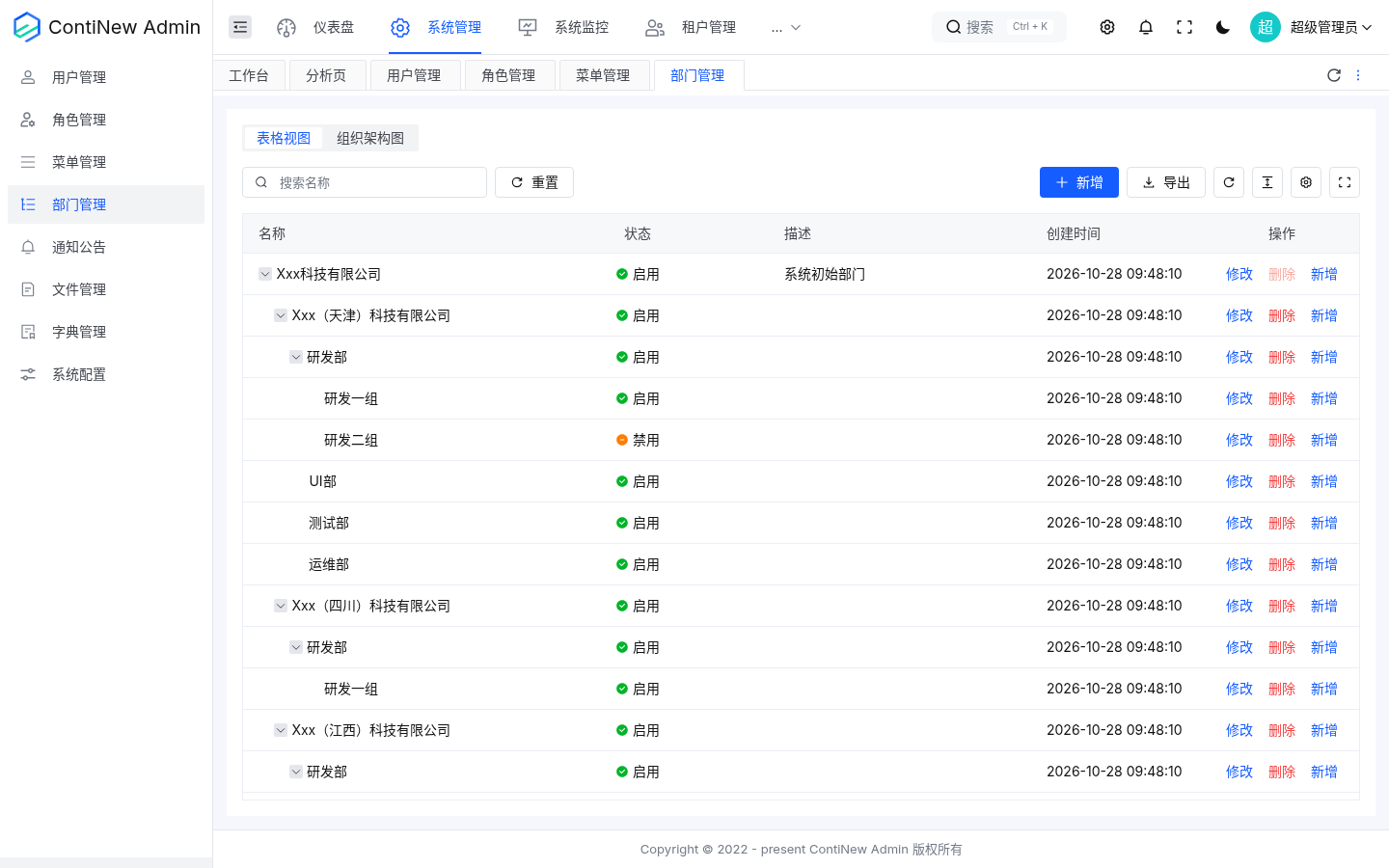Image resolution: width=1389 pixels, height=868 pixels.
Task: Switch to the 组织架构图 view
Action: tap(370, 138)
